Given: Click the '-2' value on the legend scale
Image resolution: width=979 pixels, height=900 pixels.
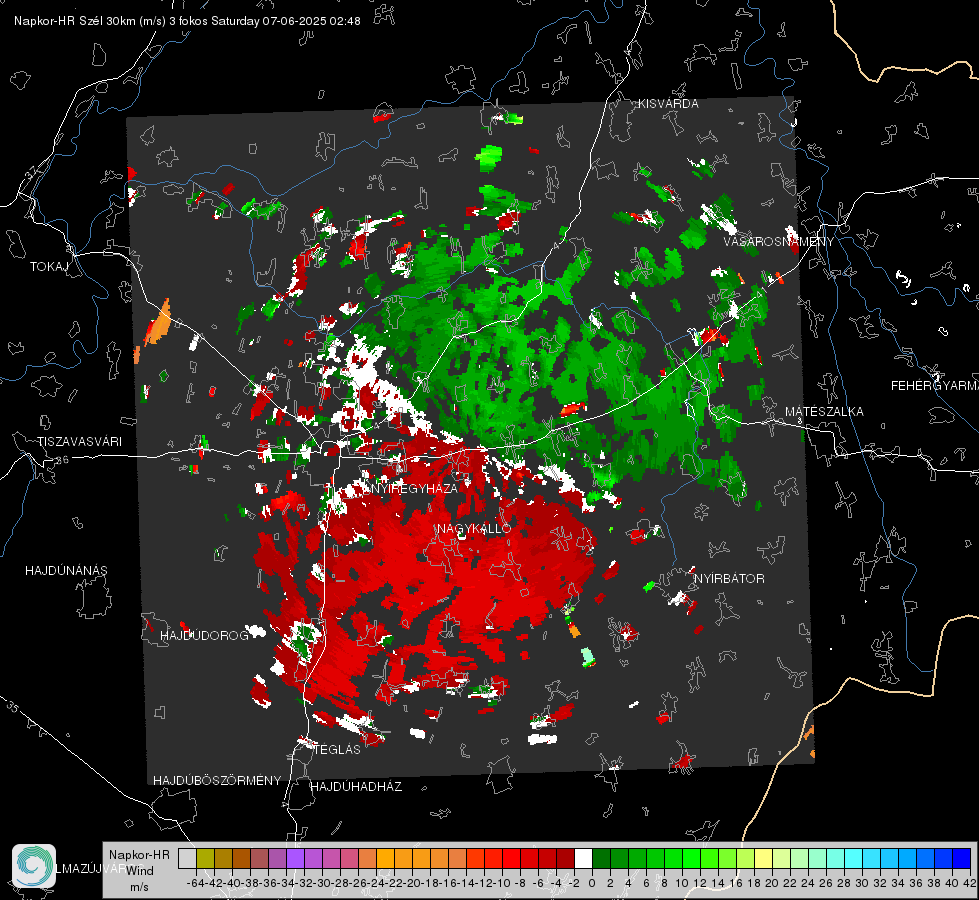Looking at the screenshot, I should point(574,883).
